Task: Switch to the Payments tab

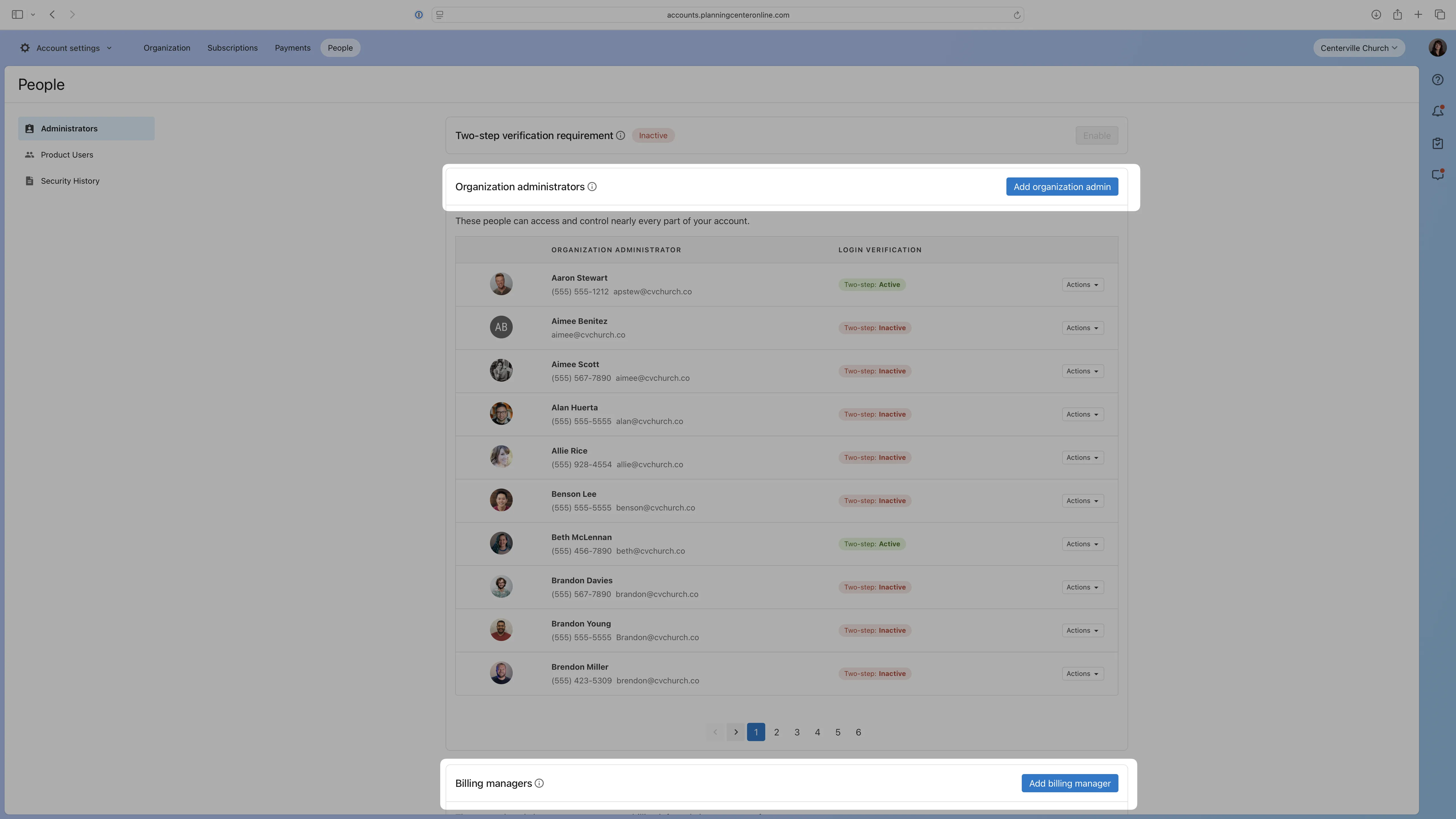Action: [x=293, y=47]
